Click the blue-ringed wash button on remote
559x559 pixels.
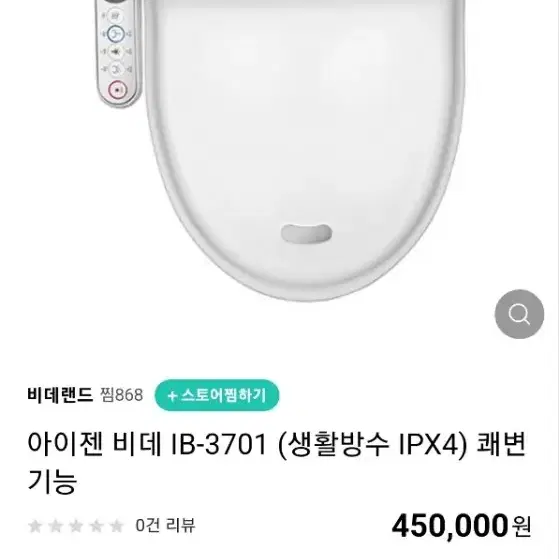pyautogui.click(x=116, y=34)
